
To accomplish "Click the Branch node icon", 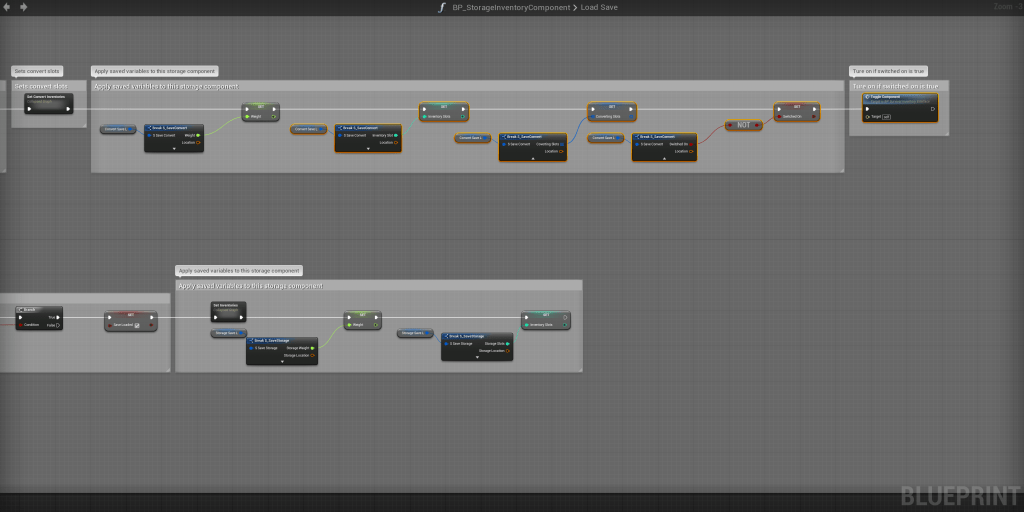I will [21, 310].
